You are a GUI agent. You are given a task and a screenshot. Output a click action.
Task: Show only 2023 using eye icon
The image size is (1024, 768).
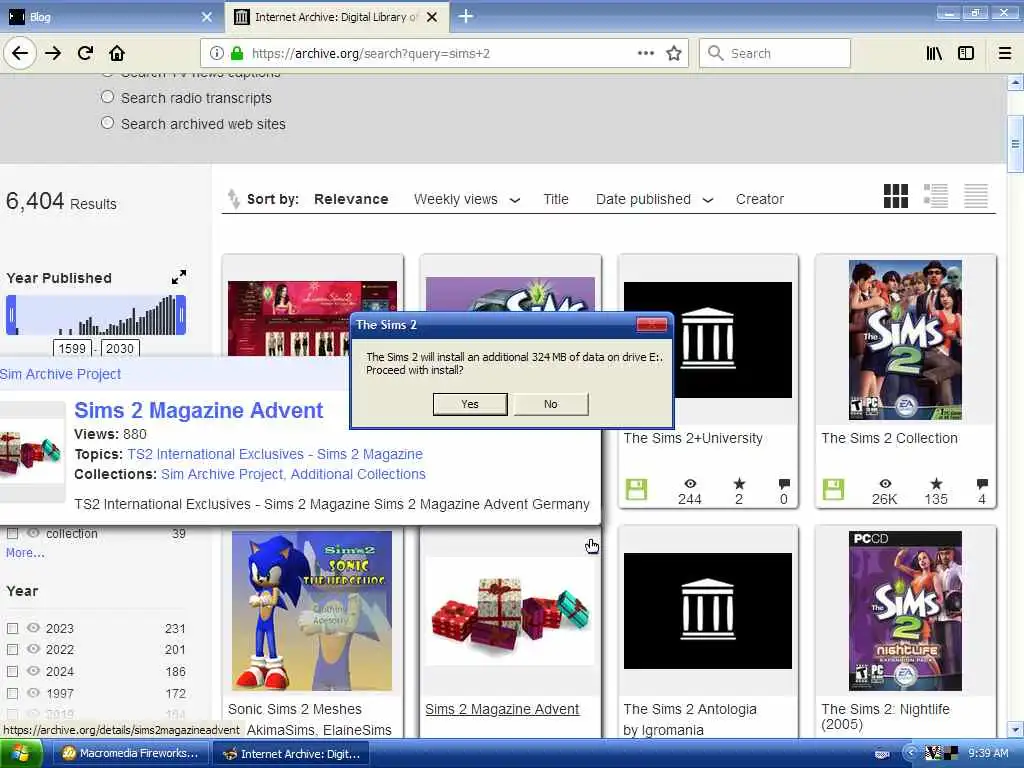point(33,628)
